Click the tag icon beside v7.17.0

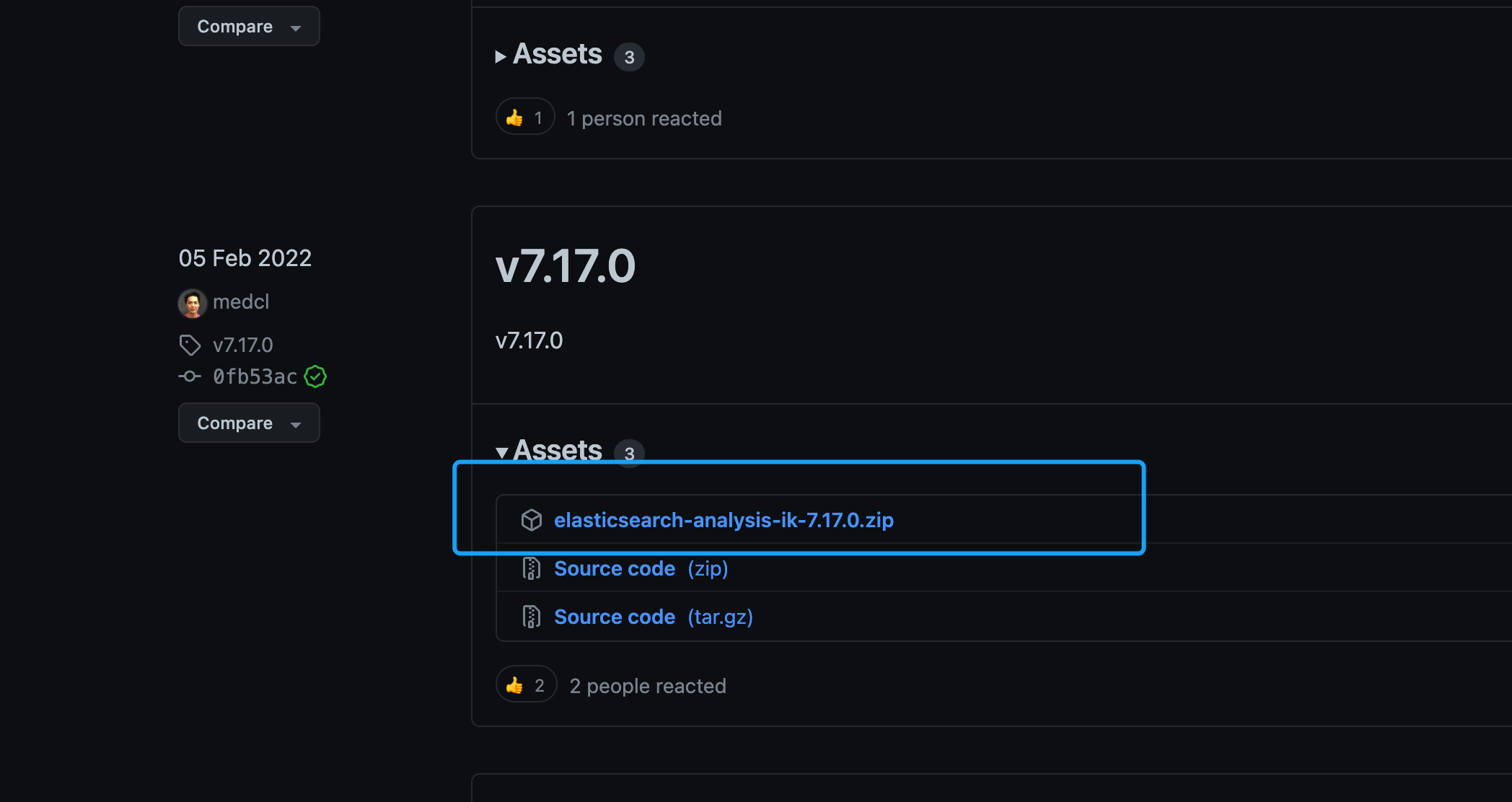(190, 345)
